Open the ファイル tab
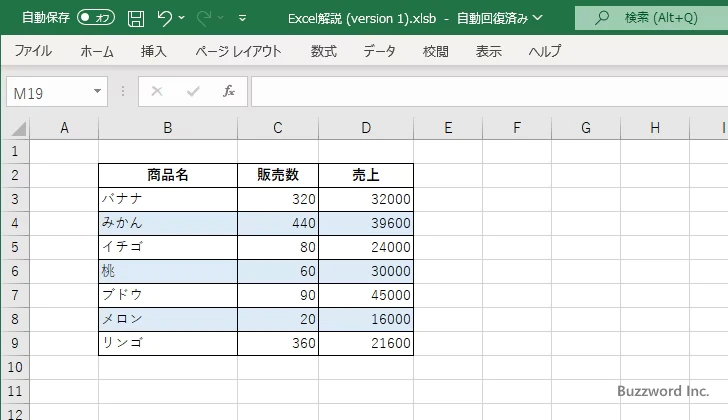Viewport: 728px width, 420px height. 33,51
